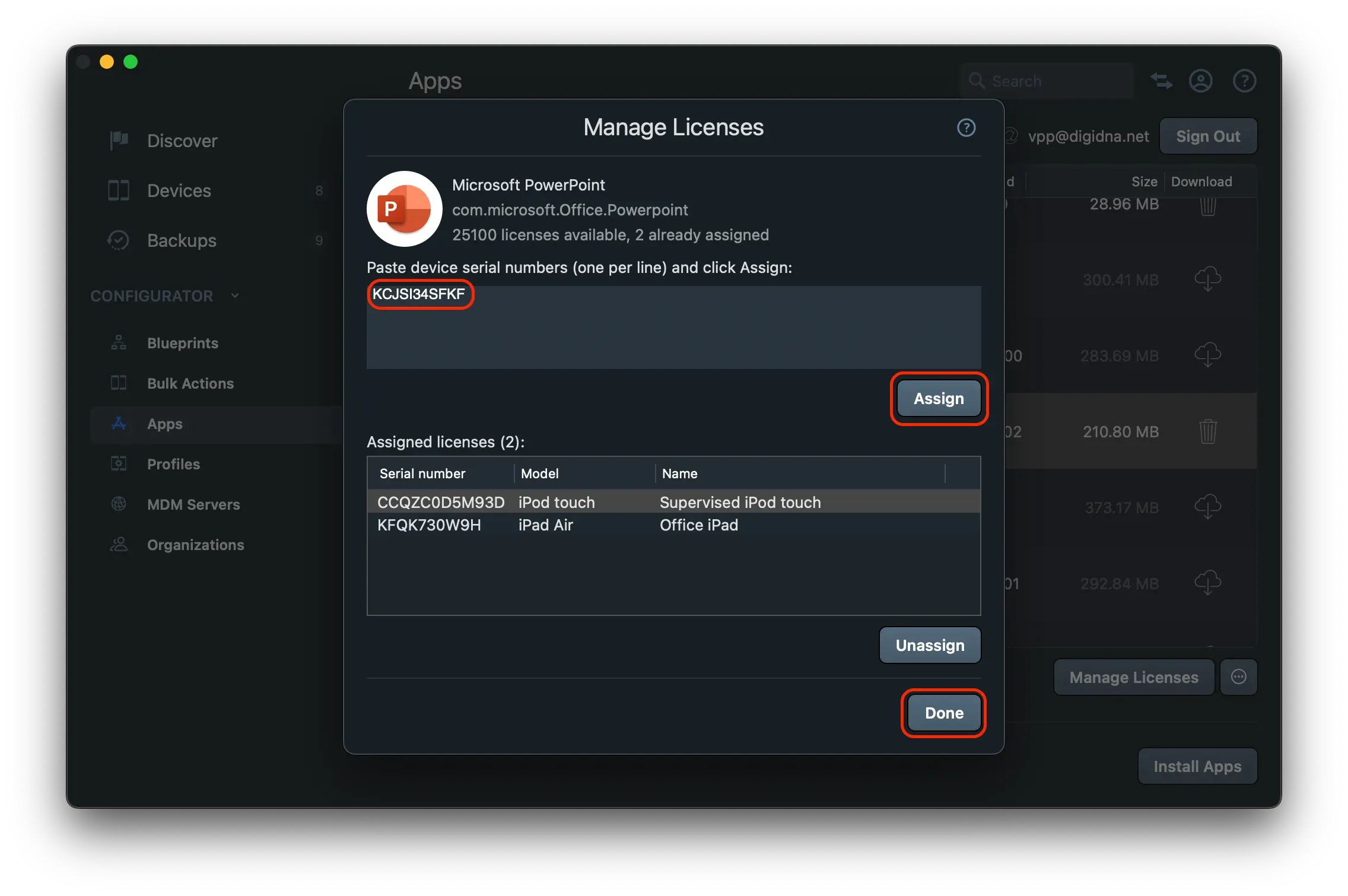
Task: Switch to the Apps section
Action: coord(164,424)
